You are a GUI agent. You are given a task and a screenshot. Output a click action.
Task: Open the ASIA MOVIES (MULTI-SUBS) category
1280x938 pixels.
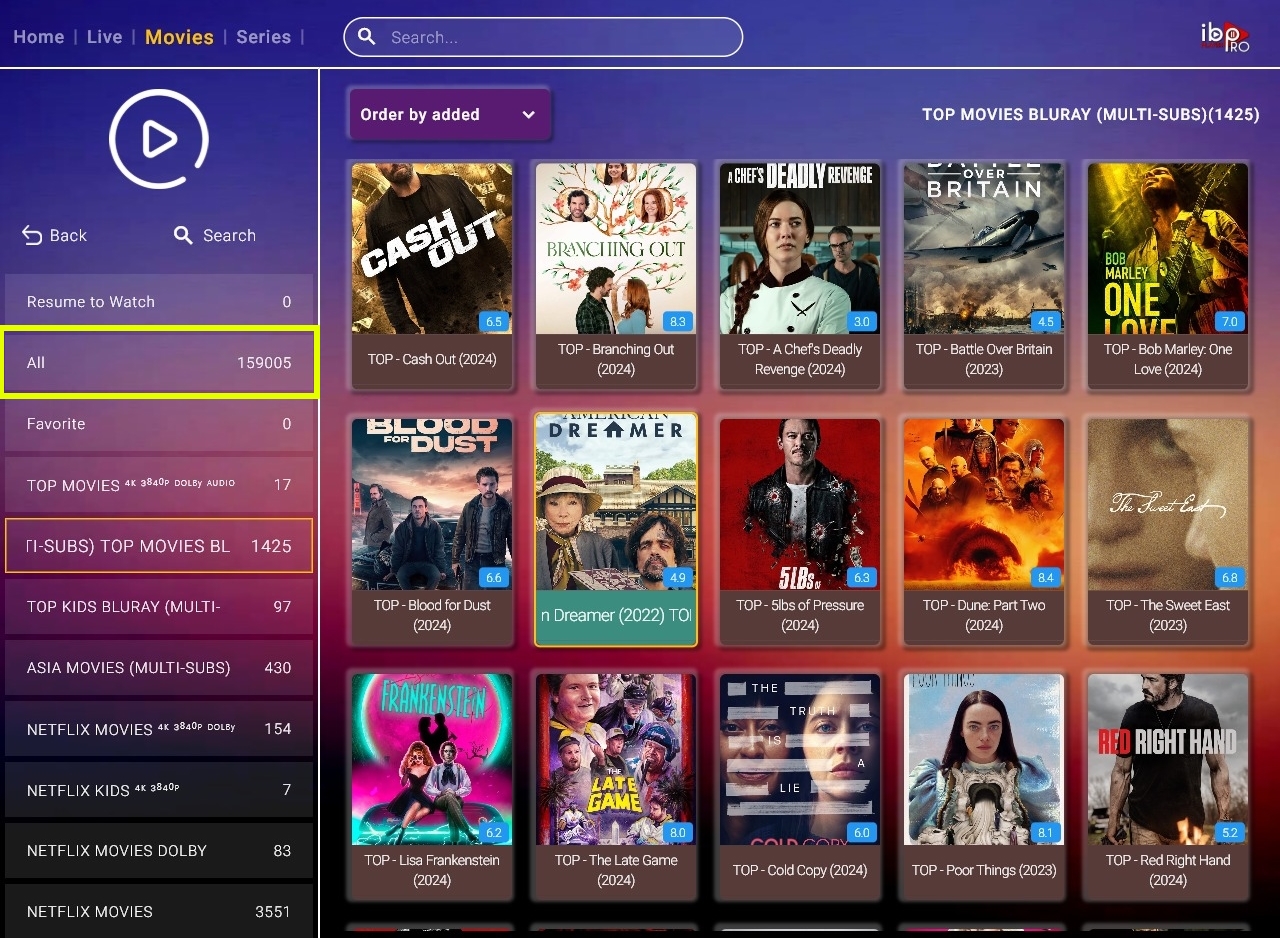click(x=159, y=668)
